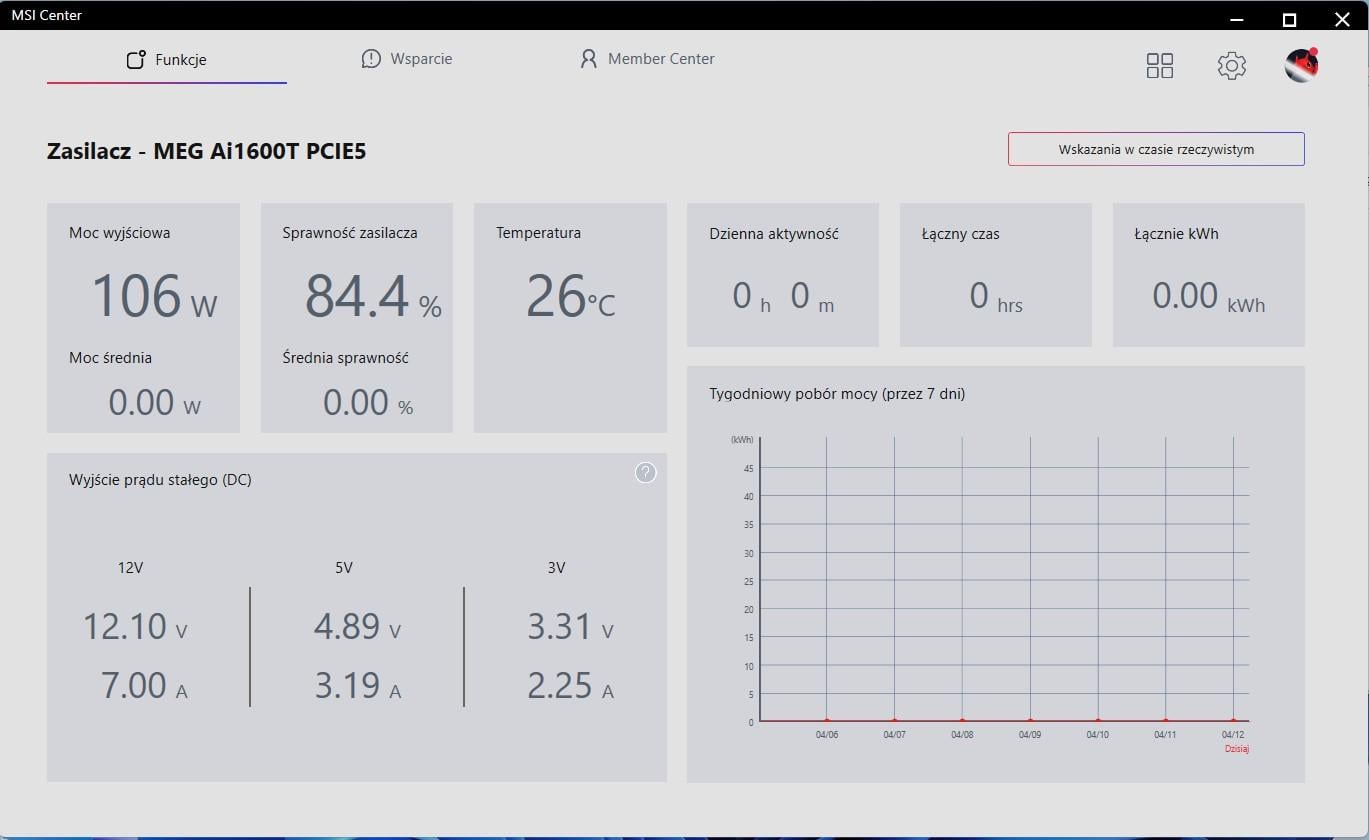
Task: Click the 04/09 data point on chart
Action: coord(1030,720)
